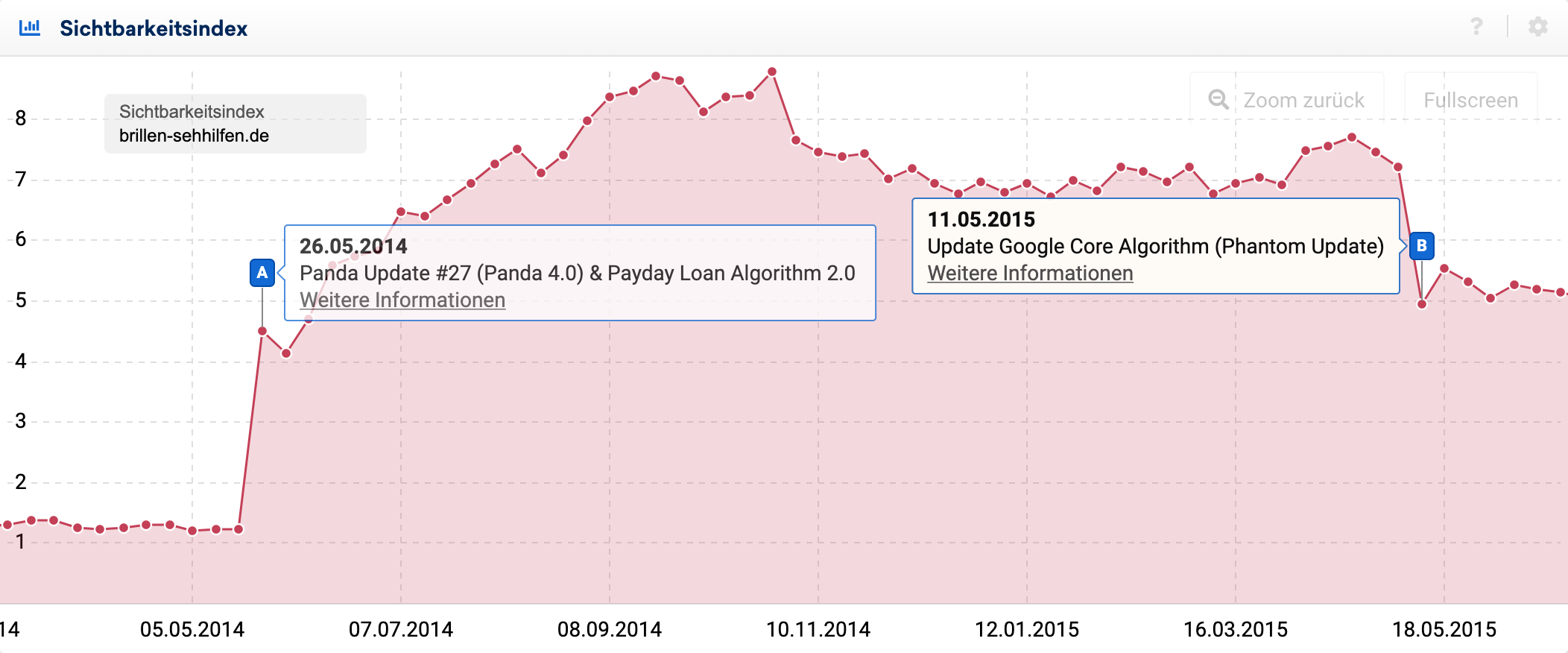Click the 05.05.2014 x-axis label

point(192,630)
